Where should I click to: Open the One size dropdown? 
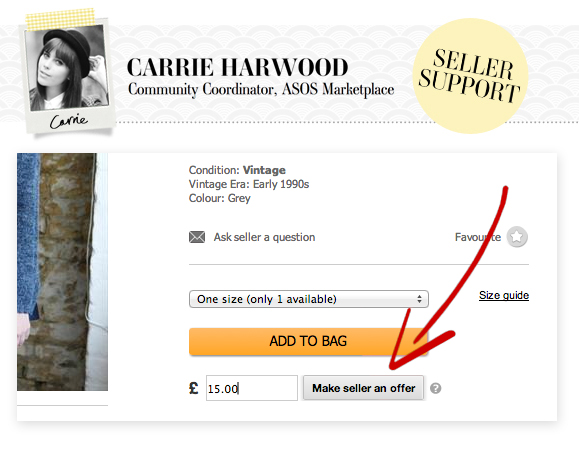[308, 299]
